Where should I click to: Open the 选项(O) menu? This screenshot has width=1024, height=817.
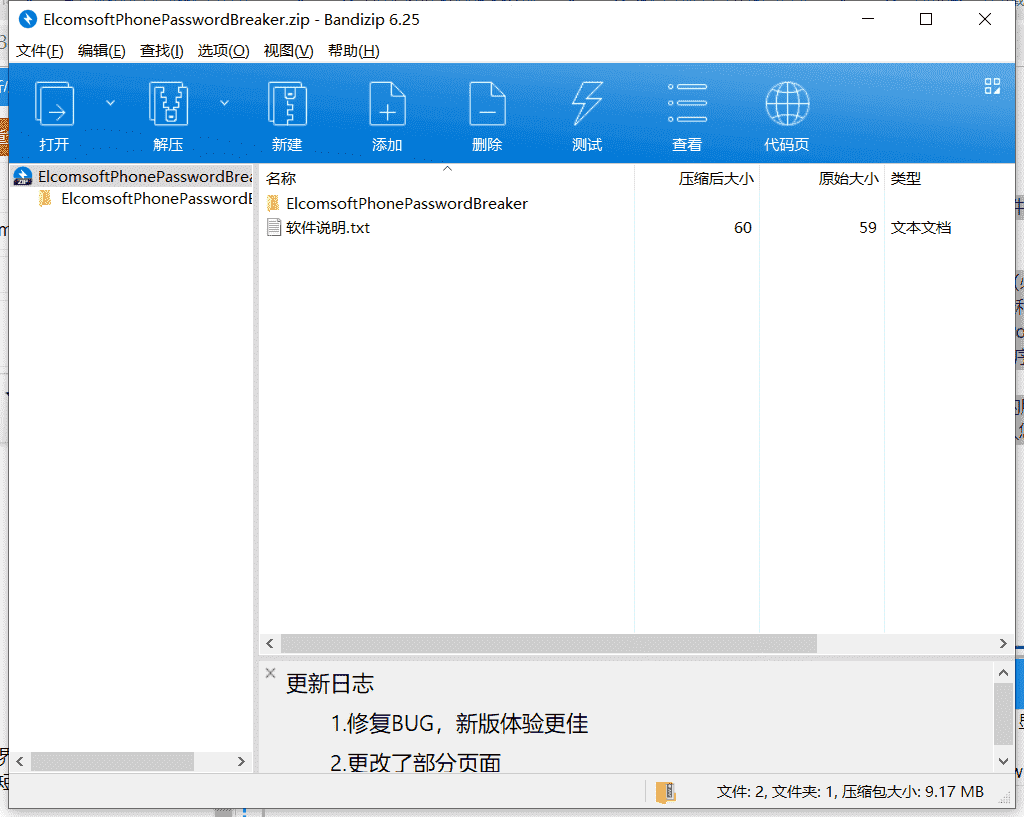click(223, 51)
